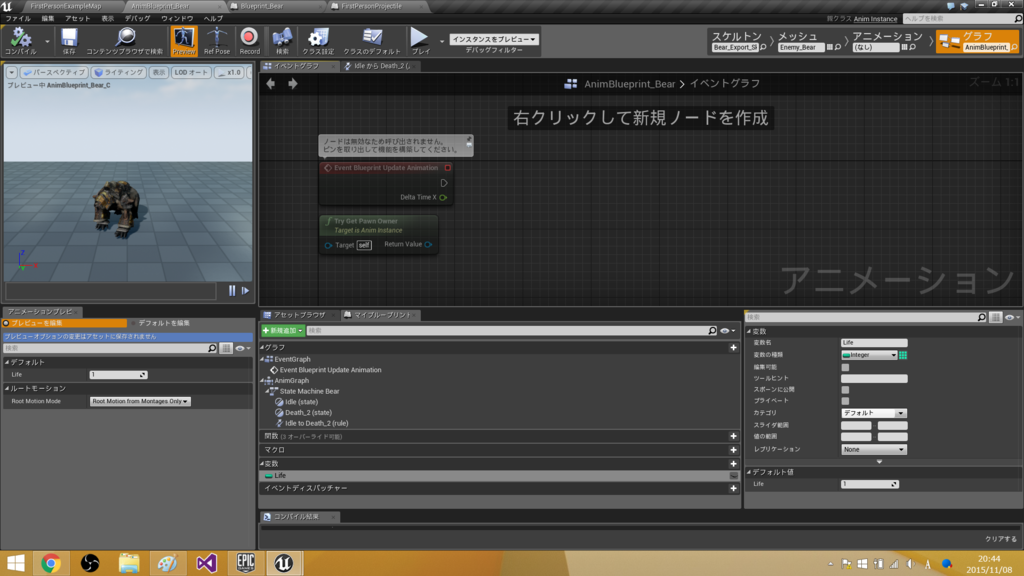Select Idle to Death_2 (rule) tree item
This screenshot has height=576, width=1024.
click(x=316, y=423)
